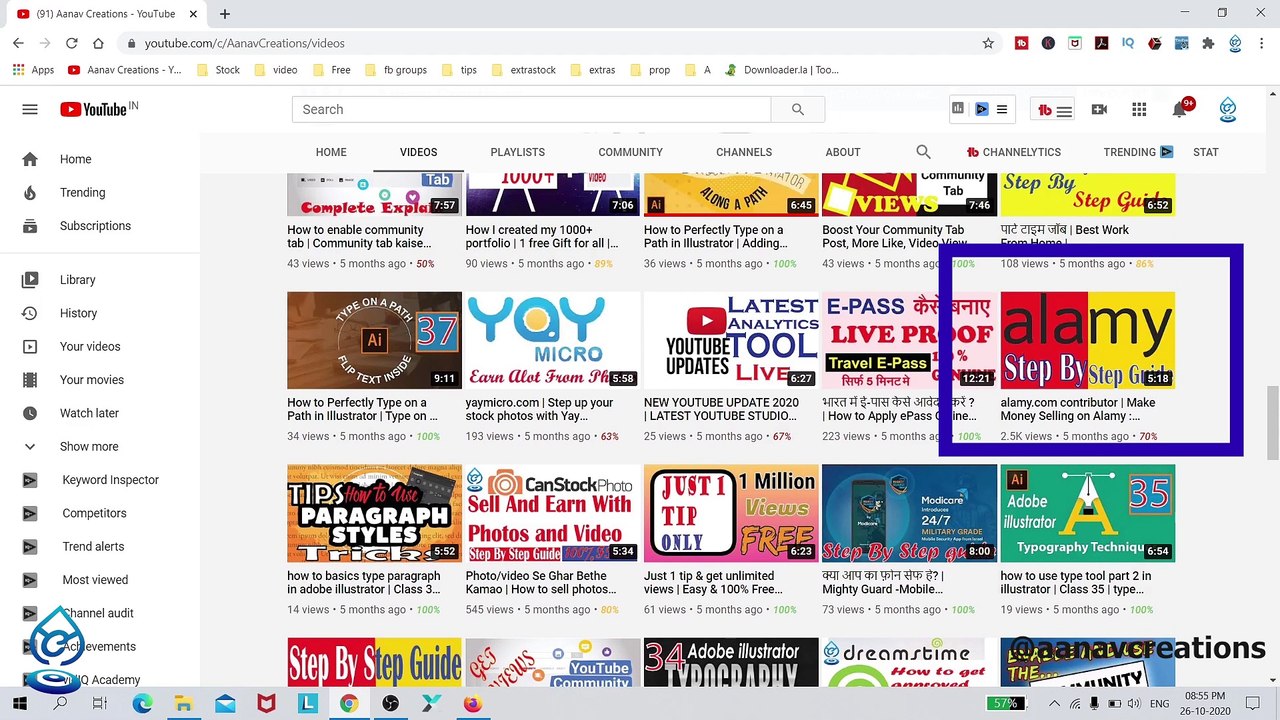Open the CanStockPhoto video thumbnail
The height and width of the screenshot is (720, 1280).
point(552,513)
